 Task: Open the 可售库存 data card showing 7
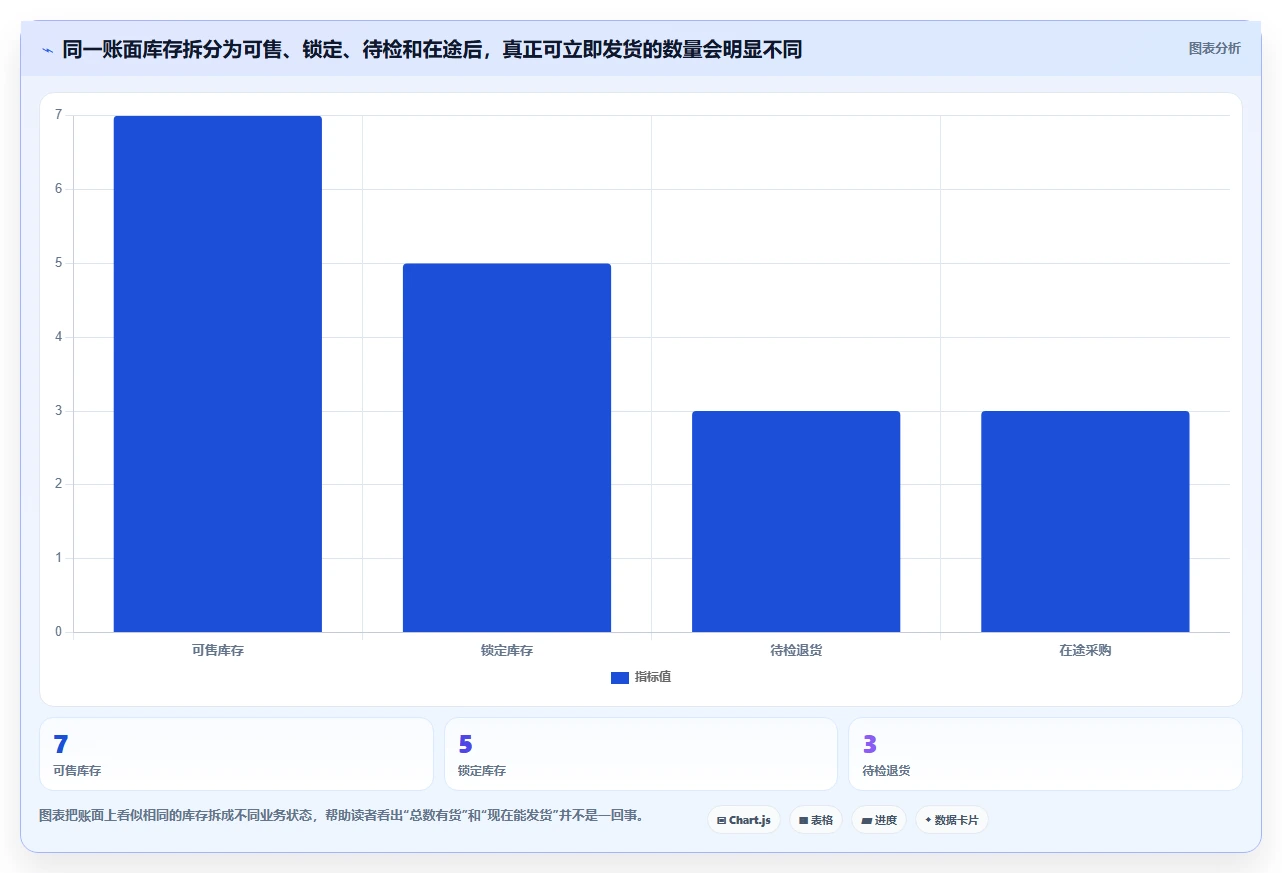pyautogui.click(x=236, y=754)
